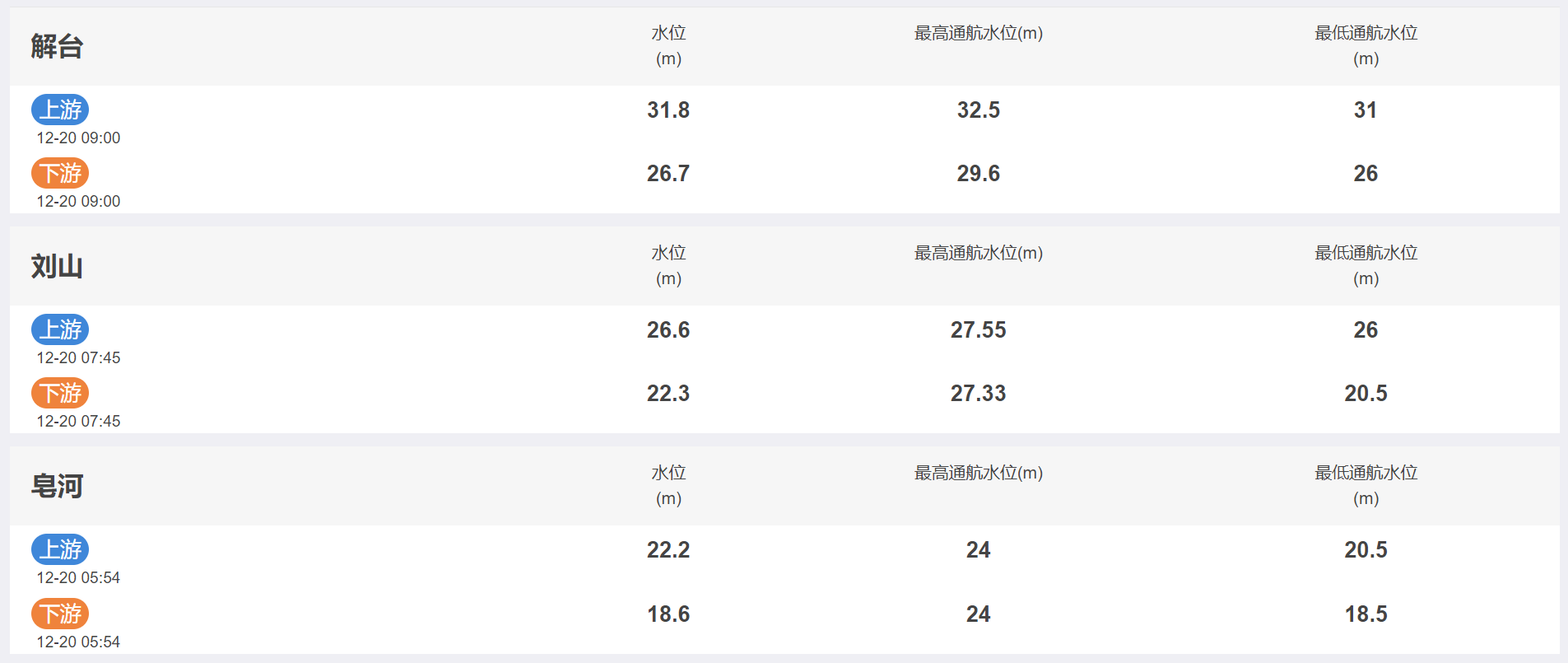Click 刘山 downstream highest level 27.33
Image resolution: width=1568 pixels, height=663 pixels.
pyautogui.click(x=979, y=393)
